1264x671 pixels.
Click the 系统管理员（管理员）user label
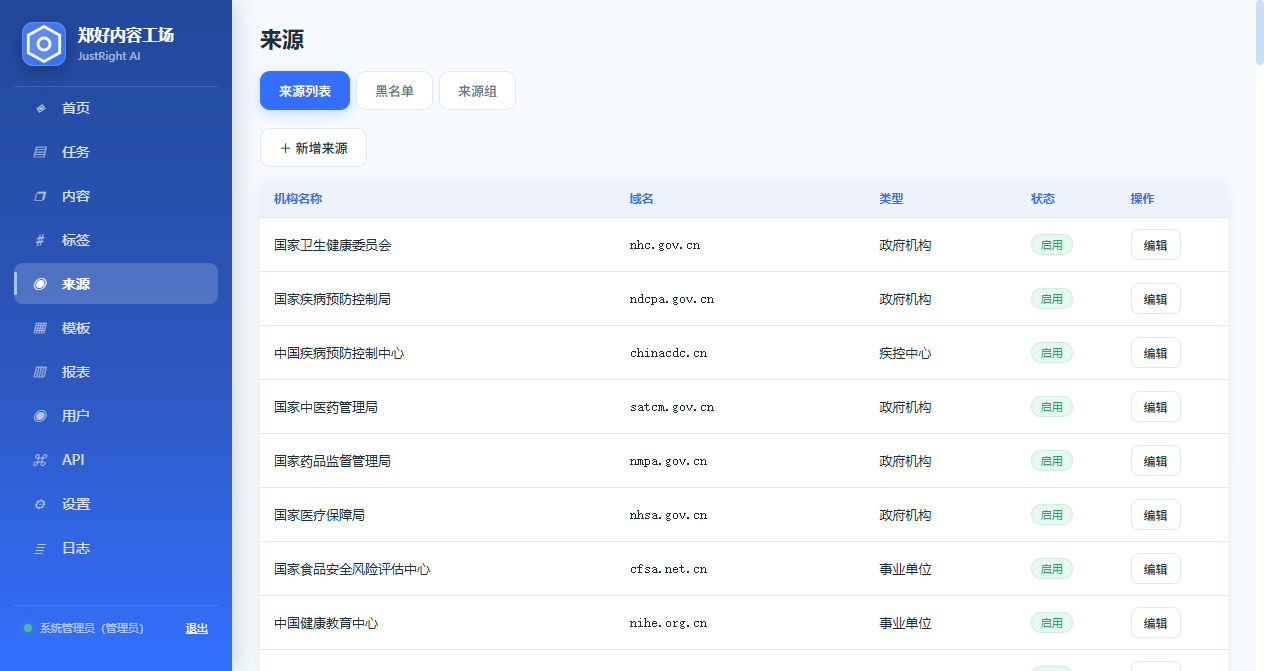[92, 628]
